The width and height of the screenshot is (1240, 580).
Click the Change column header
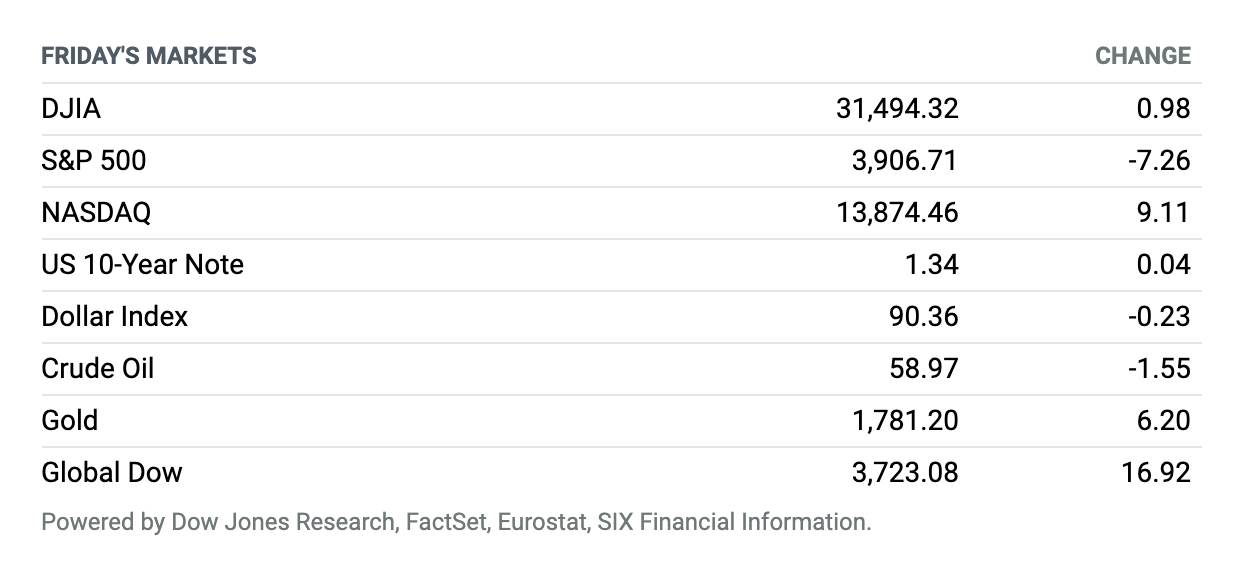(x=1143, y=56)
